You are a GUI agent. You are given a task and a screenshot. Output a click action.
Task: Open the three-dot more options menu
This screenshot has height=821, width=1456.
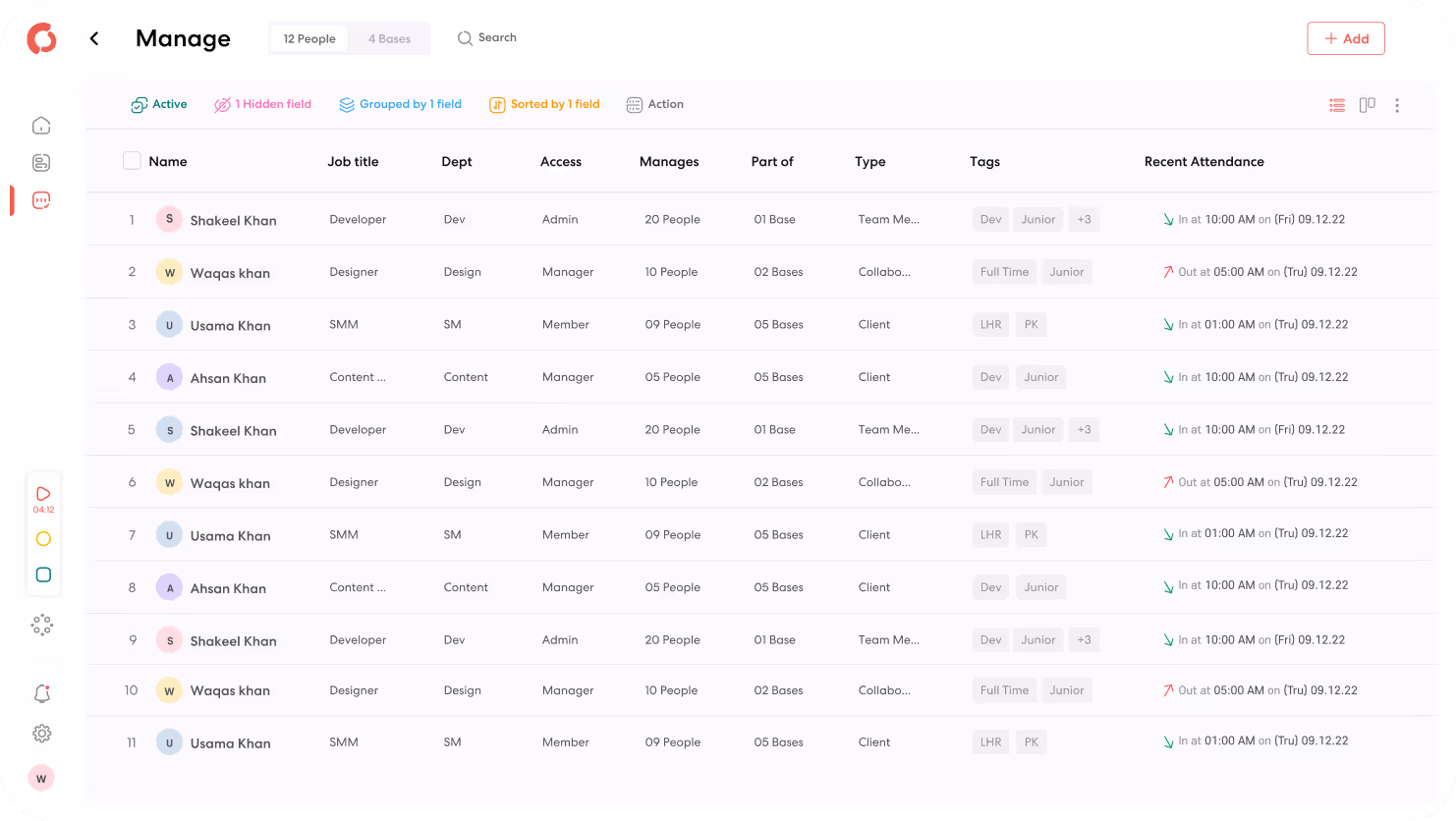point(1397,105)
